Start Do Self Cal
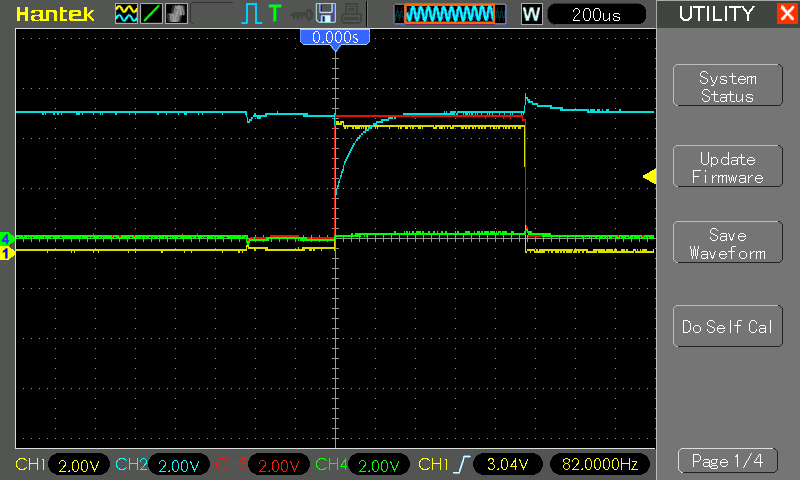This screenshot has height=480, width=800. tap(728, 326)
